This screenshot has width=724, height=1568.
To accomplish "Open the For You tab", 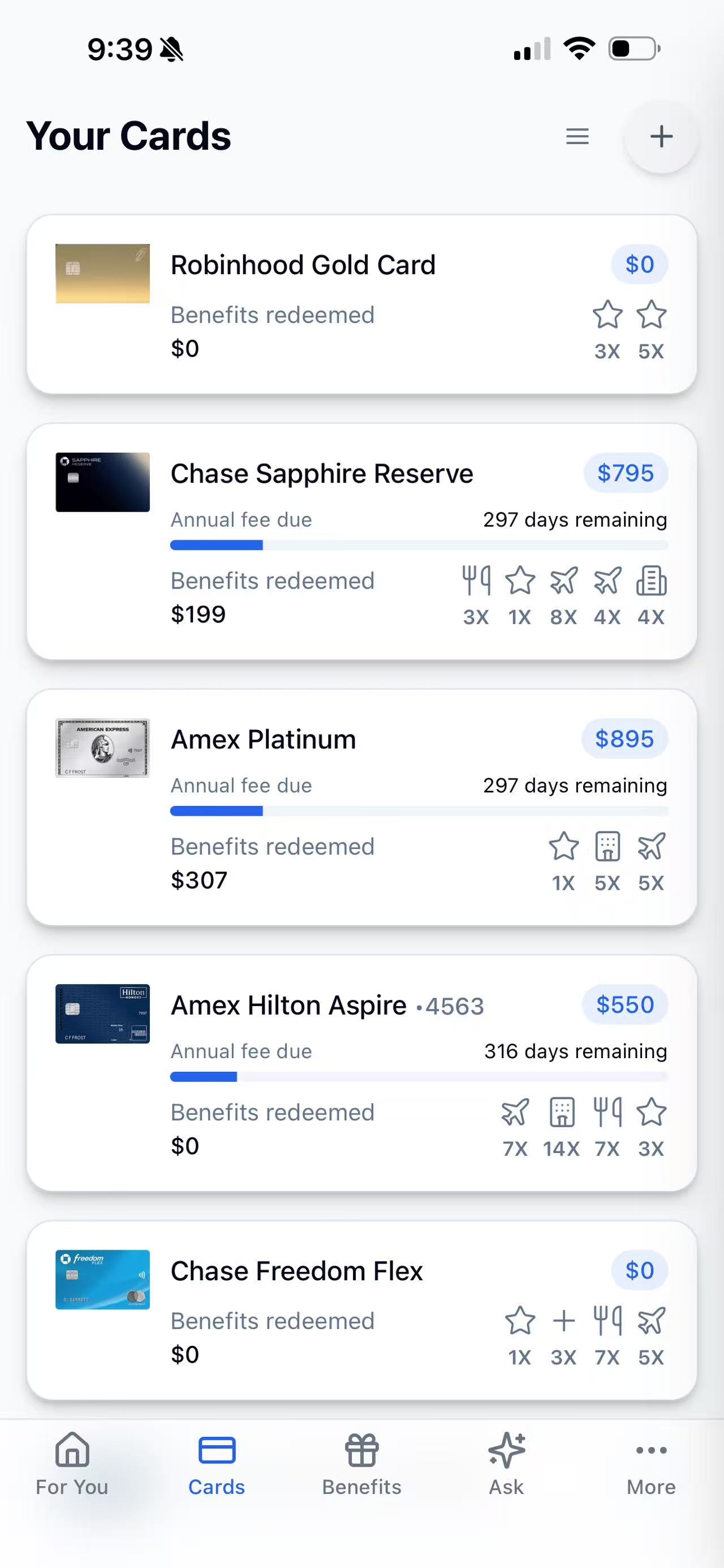I will point(72,1464).
